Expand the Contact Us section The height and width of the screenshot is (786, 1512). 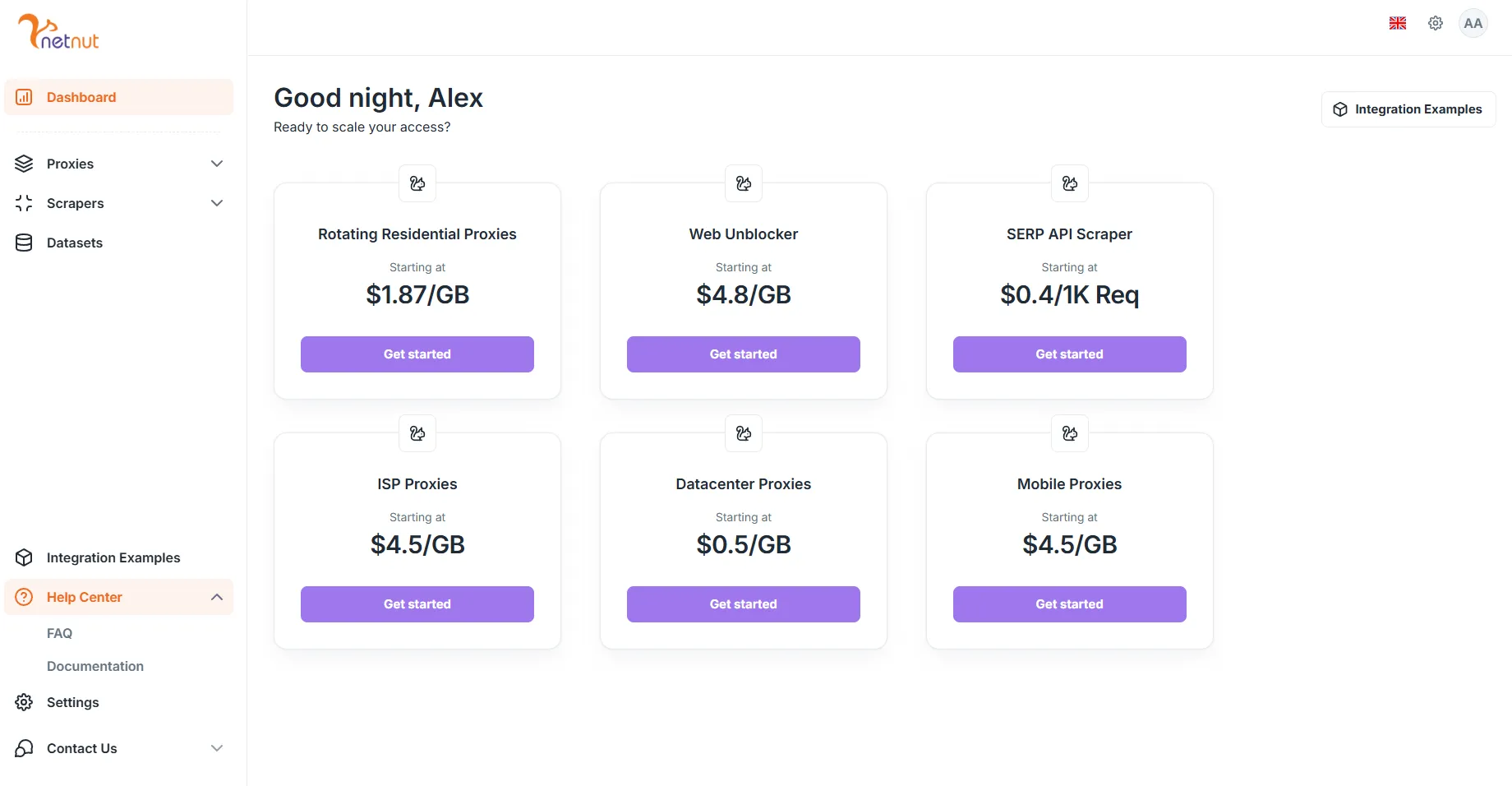(x=217, y=748)
